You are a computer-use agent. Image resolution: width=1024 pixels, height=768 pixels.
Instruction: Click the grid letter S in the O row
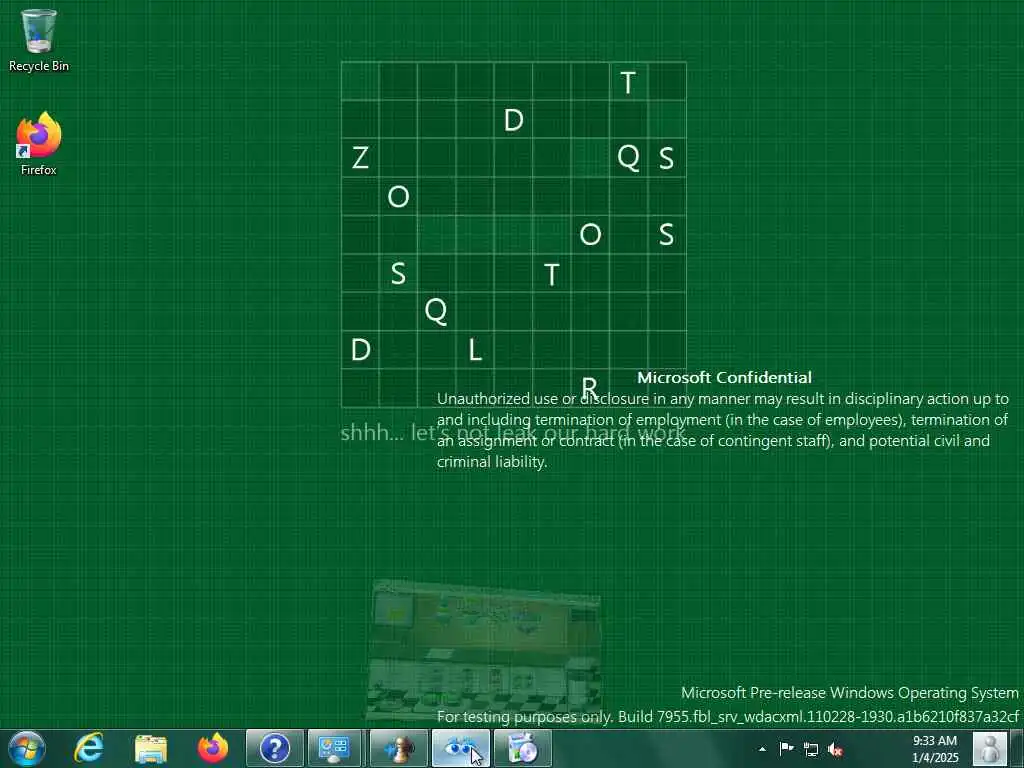(x=666, y=234)
